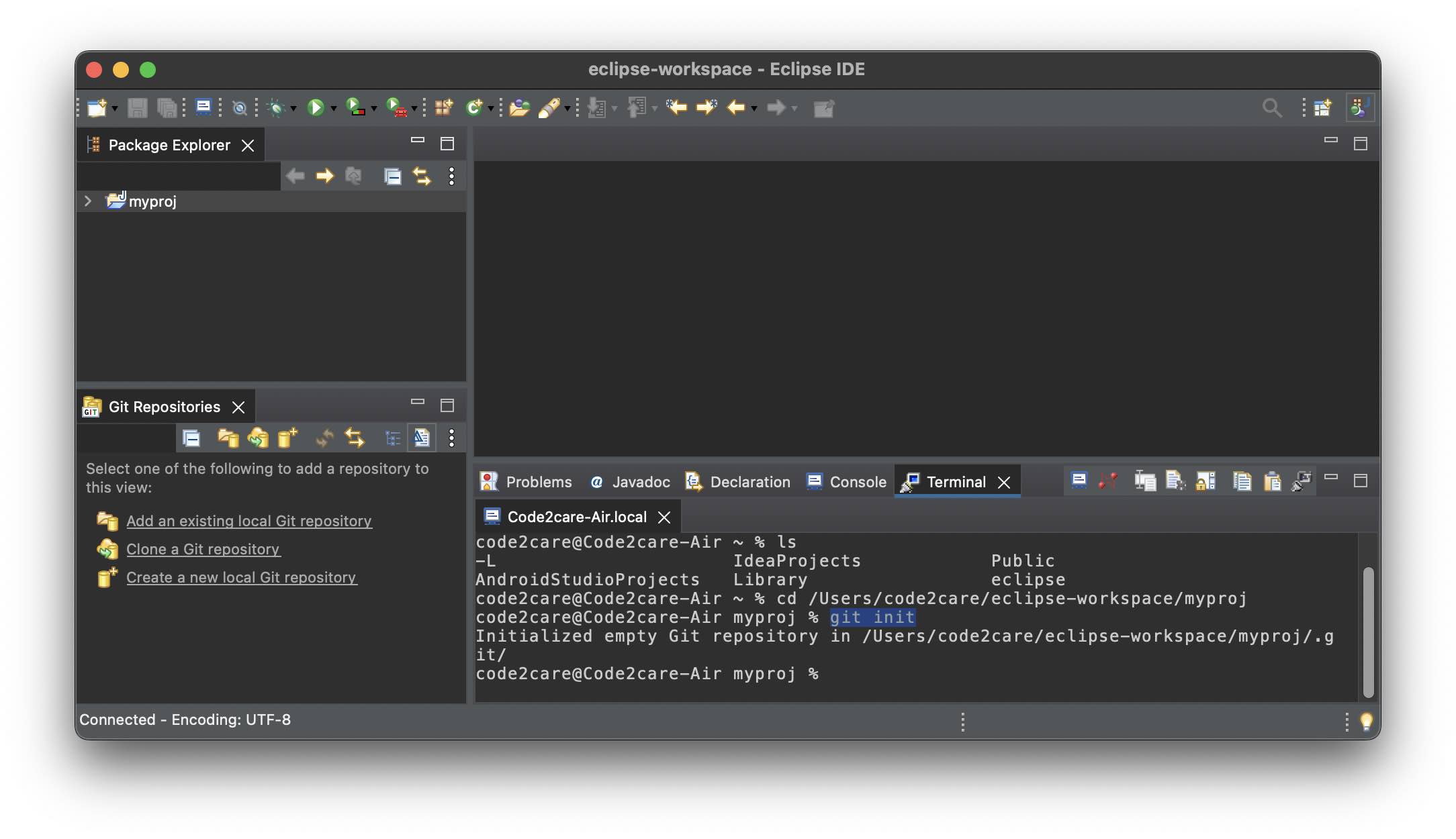Expand the myproj project in Package Explorer

[88, 200]
